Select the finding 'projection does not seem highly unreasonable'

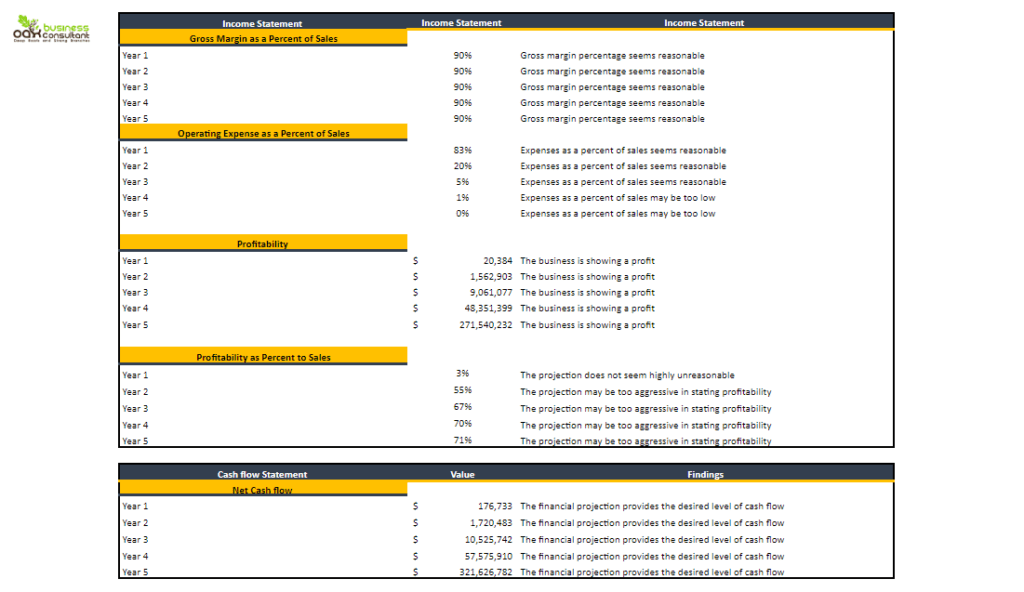tap(627, 375)
